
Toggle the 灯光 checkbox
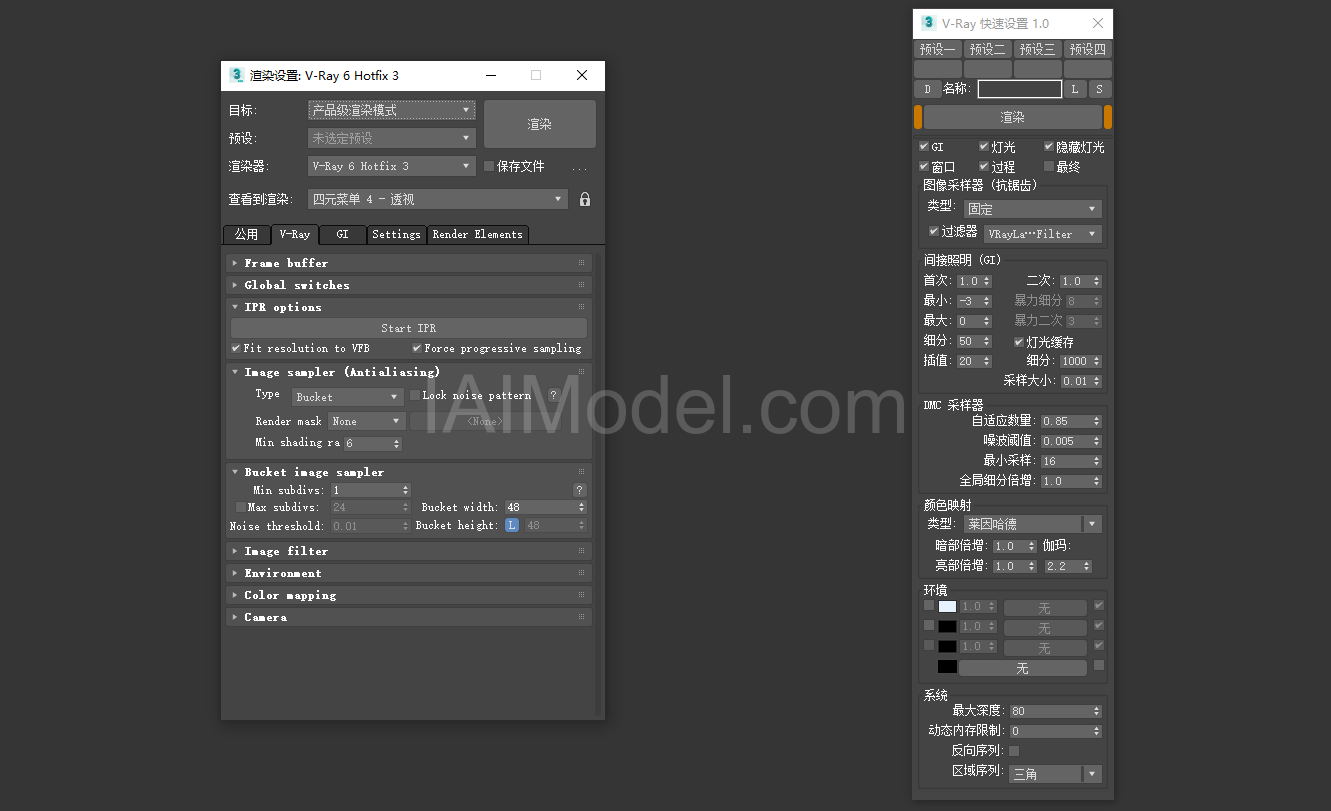pyautogui.click(x=984, y=146)
